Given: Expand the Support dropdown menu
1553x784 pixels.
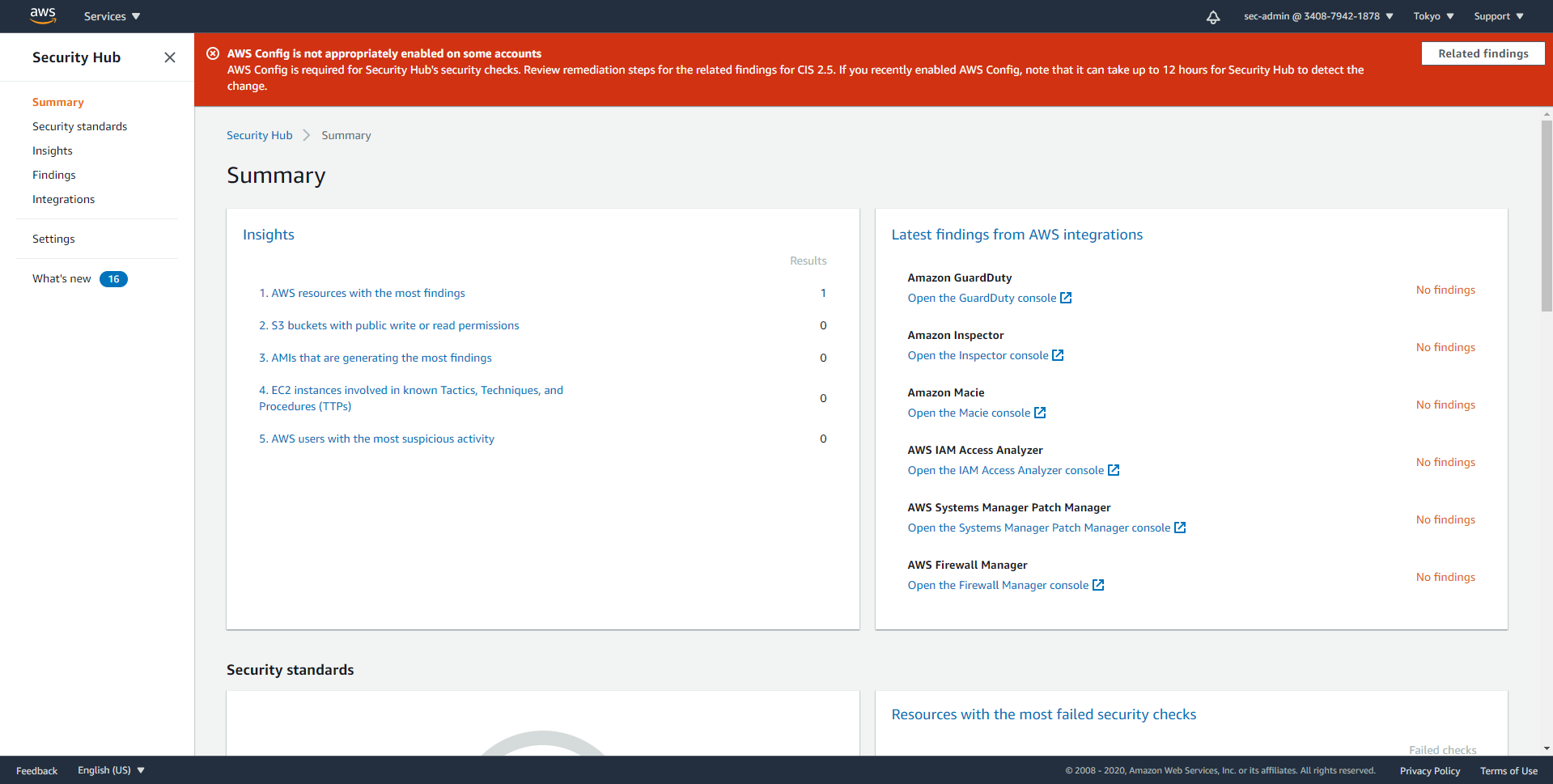Looking at the screenshot, I should (x=1498, y=16).
